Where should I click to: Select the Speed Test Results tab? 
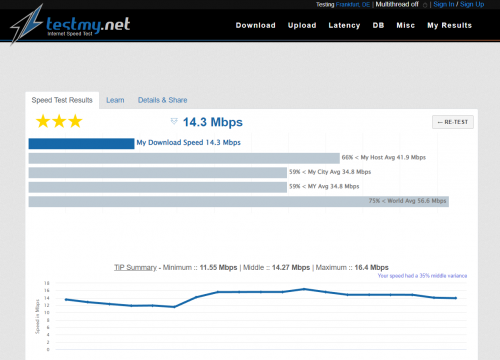(62, 100)
